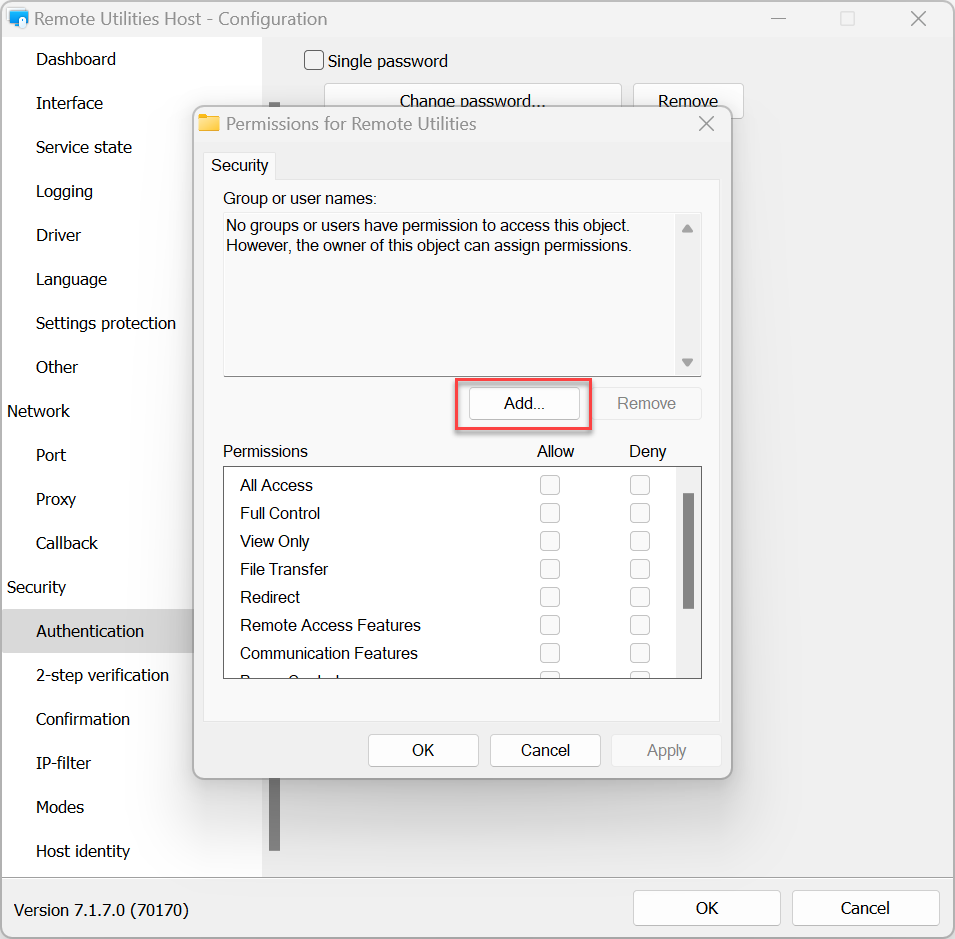Check Allow for All Access permission
The width and height of the screenshot is (955, 939).
pyautogui.click(x=550, y=485)
